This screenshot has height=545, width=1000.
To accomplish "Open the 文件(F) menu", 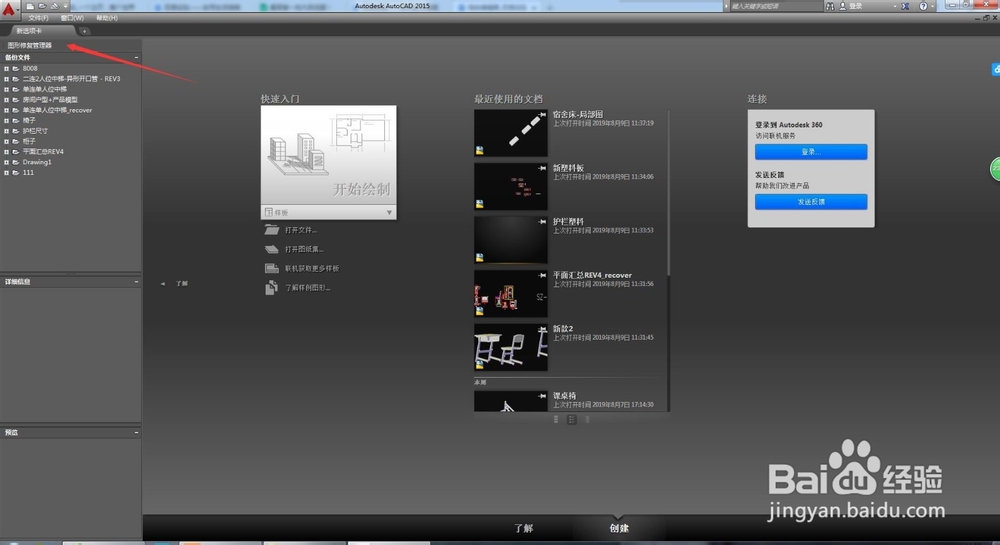I will click(x=38, y=18).
